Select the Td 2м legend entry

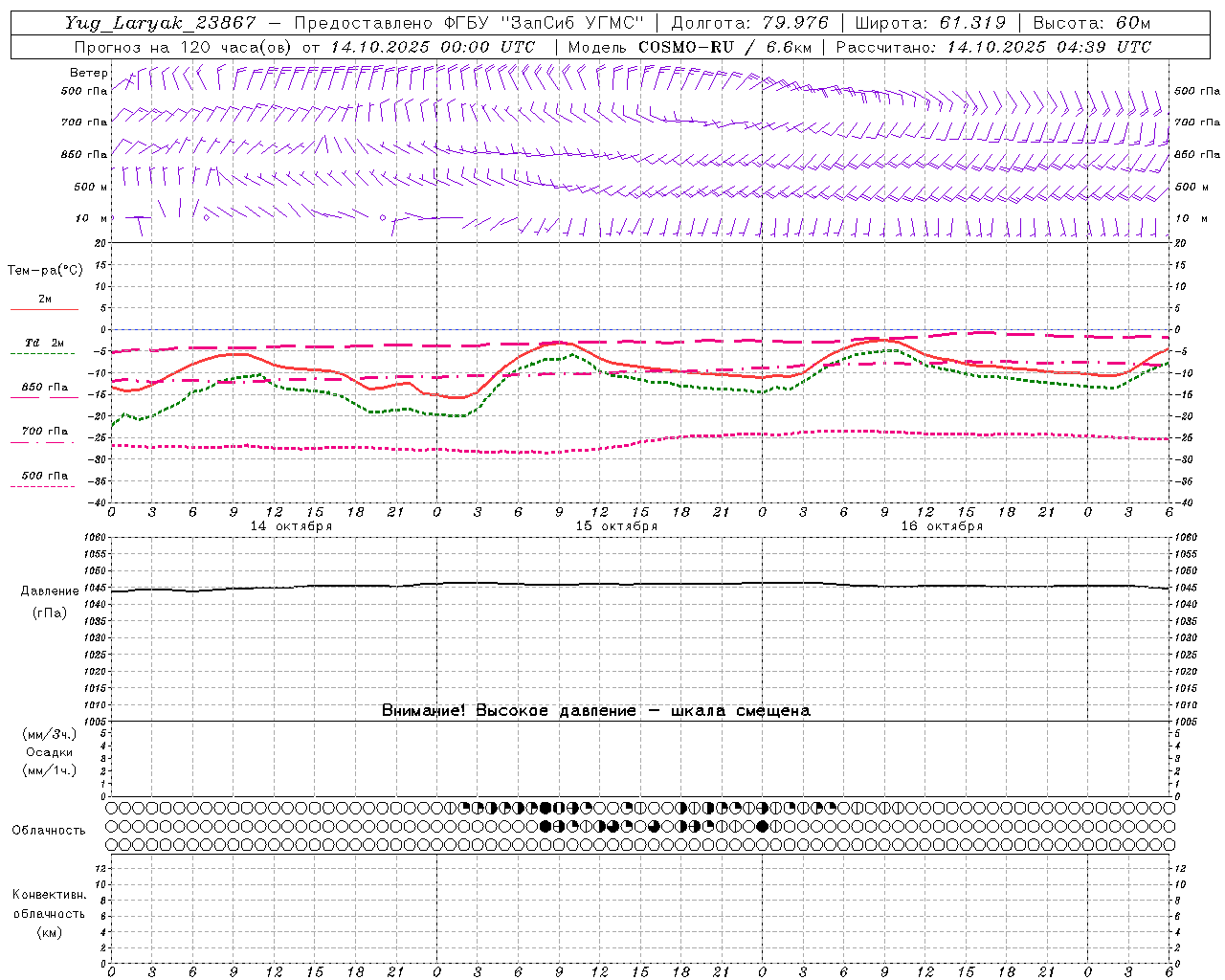(x=44, y=343)
